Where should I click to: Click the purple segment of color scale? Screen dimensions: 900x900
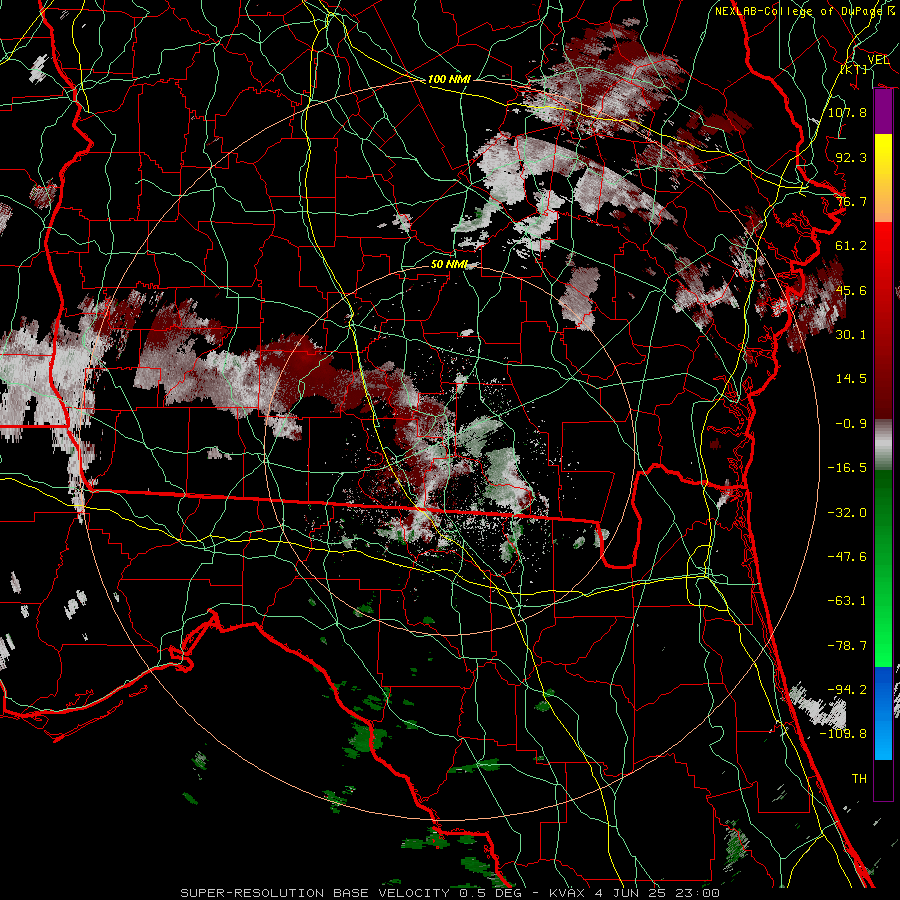[x=883, y=111]
